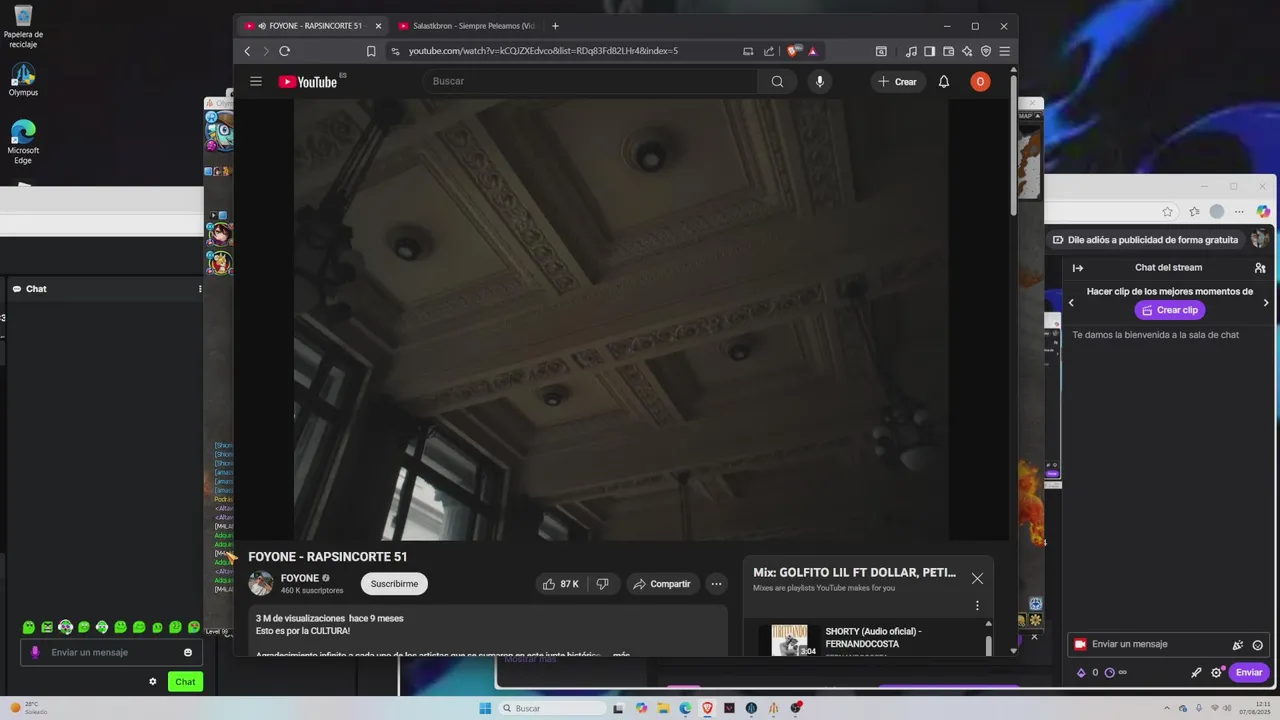Bookmark this page in Brave
Screen dimensions: 1280x720
(x=371, y=51)
